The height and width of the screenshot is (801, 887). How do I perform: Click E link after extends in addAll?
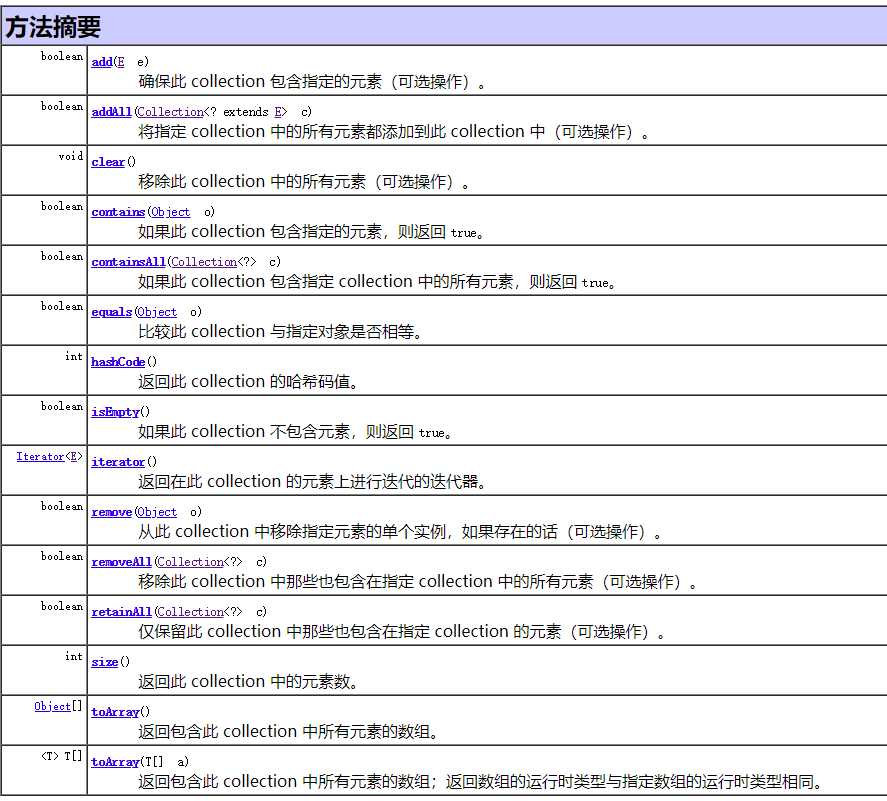click(278, 112)
